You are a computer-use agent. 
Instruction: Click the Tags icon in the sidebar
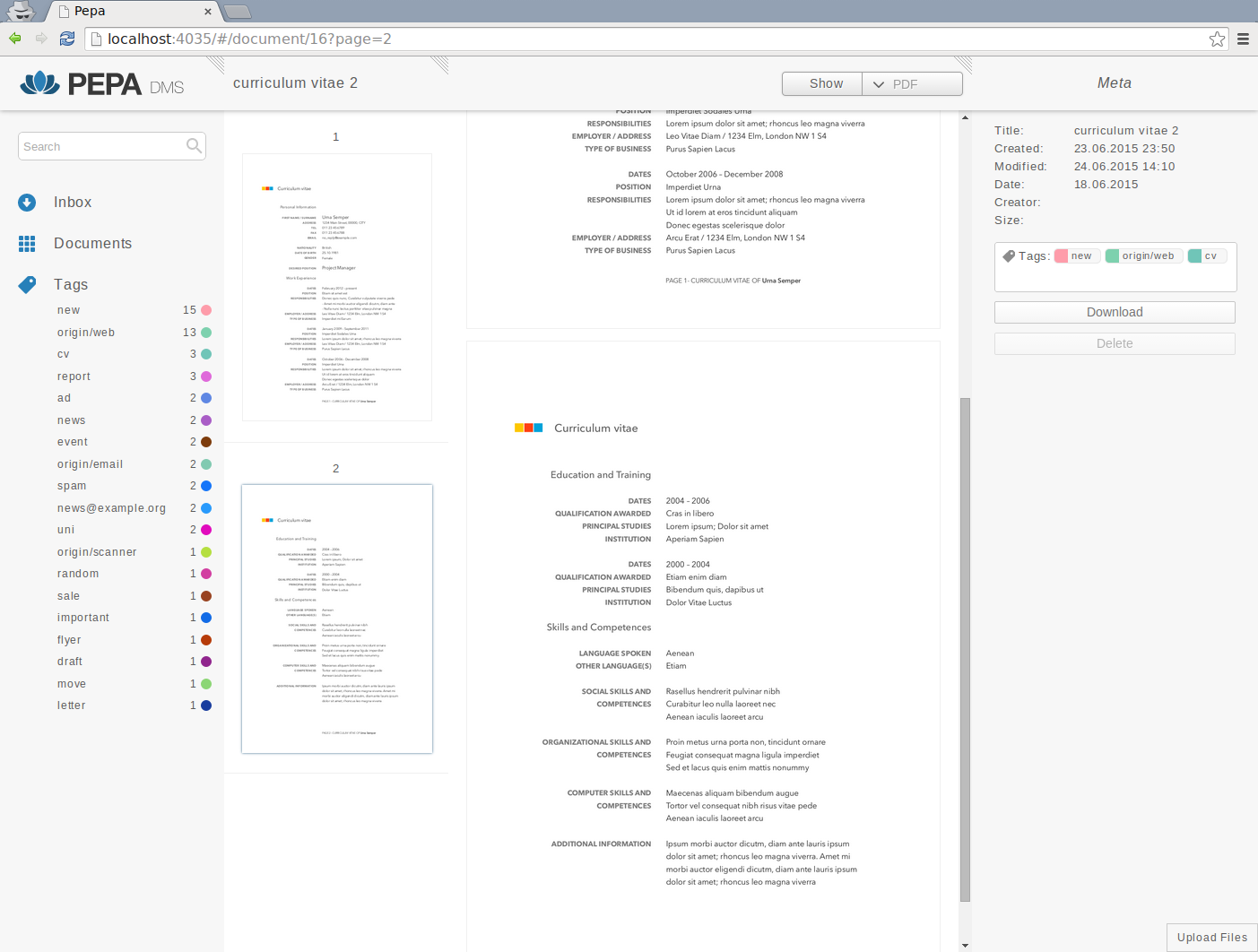pyautogui.click(x=27, y=284)
